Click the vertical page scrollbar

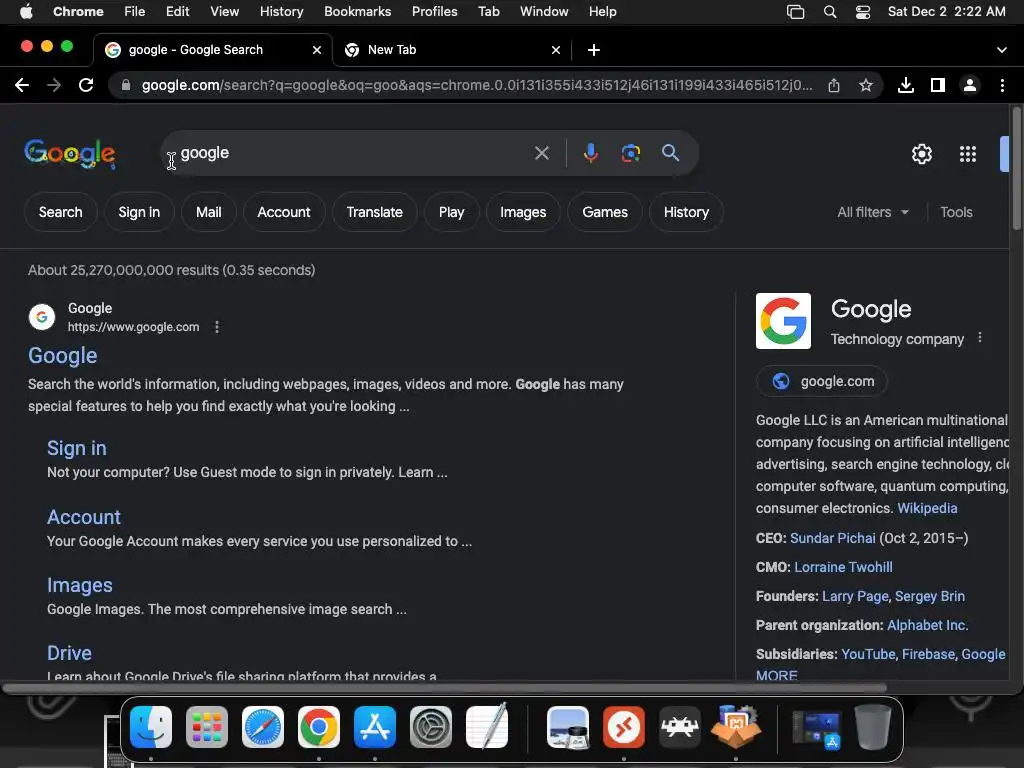(x=1016, y=170)
